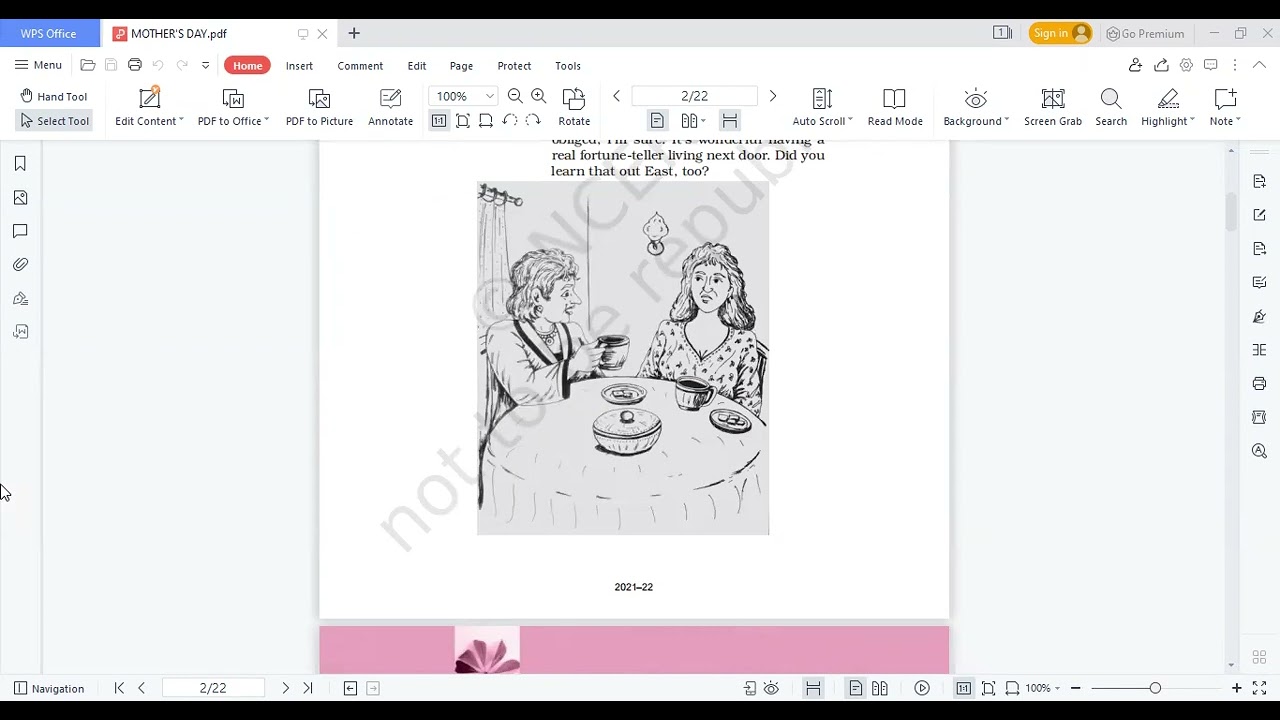Image resolution: width=1280 pixels, height=720 pixels.
Task: Open the zoom percentage combo box
Action: (463, 96)
